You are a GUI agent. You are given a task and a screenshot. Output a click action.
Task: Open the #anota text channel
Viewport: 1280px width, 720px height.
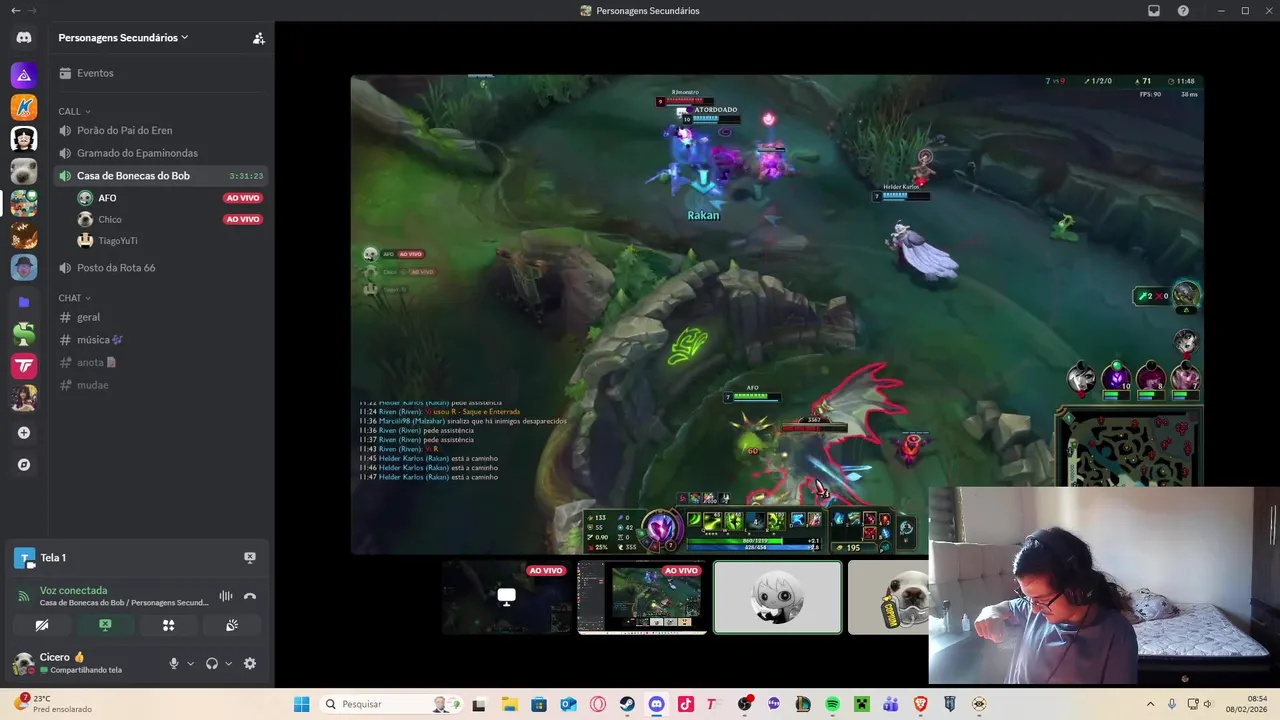[160, 362]
